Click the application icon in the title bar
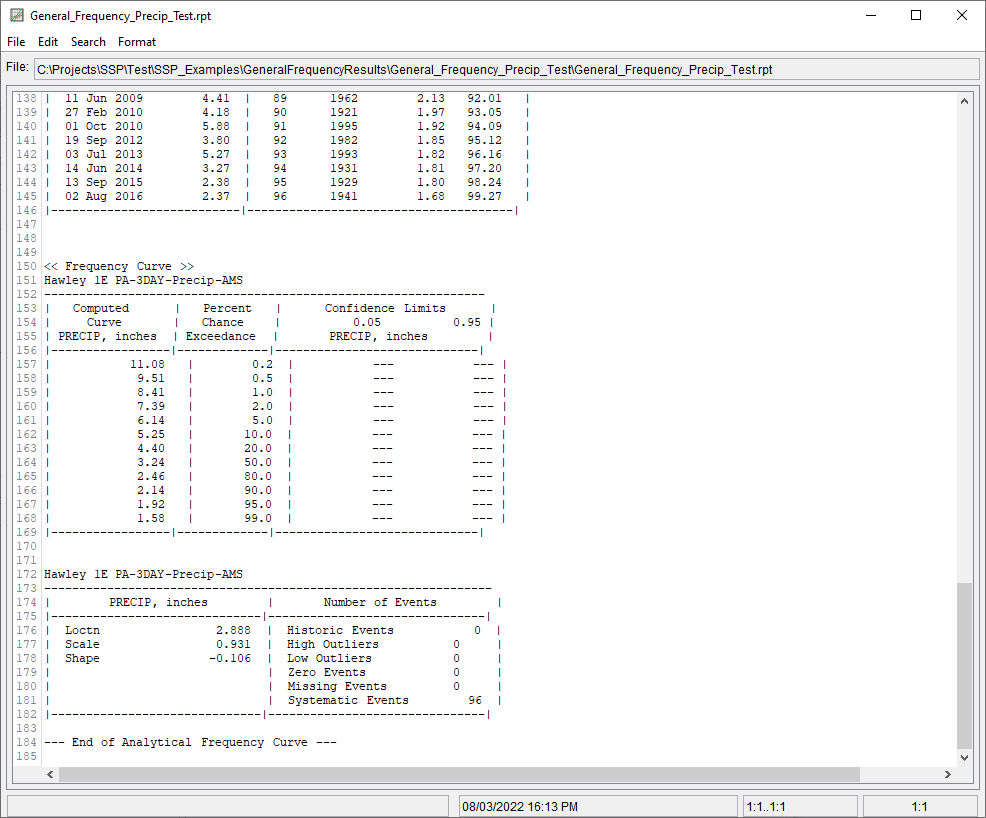Screen dimensions: 986x818 [x=16, y=15]
